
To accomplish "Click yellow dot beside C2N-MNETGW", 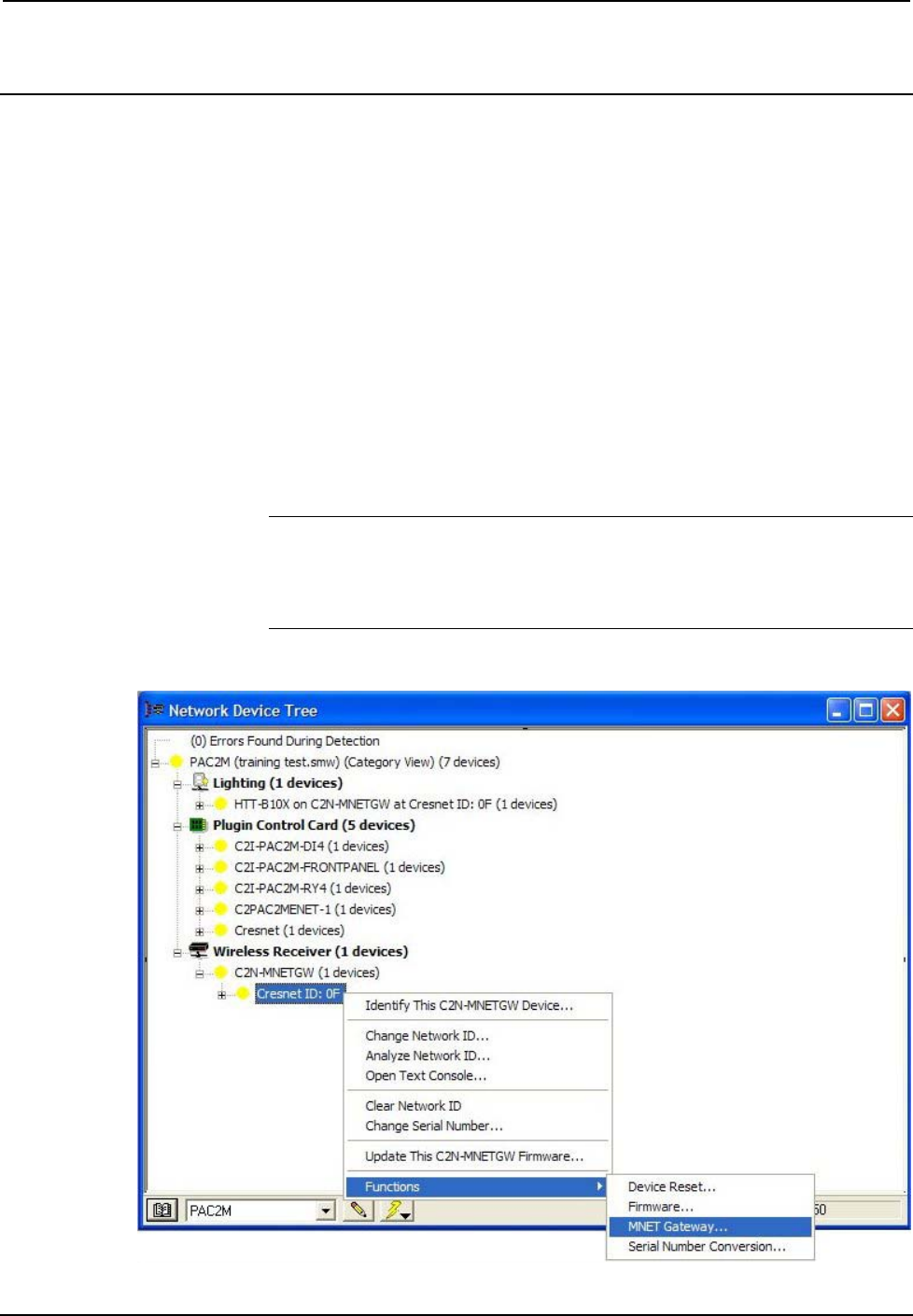I will [x=220, y=973].
